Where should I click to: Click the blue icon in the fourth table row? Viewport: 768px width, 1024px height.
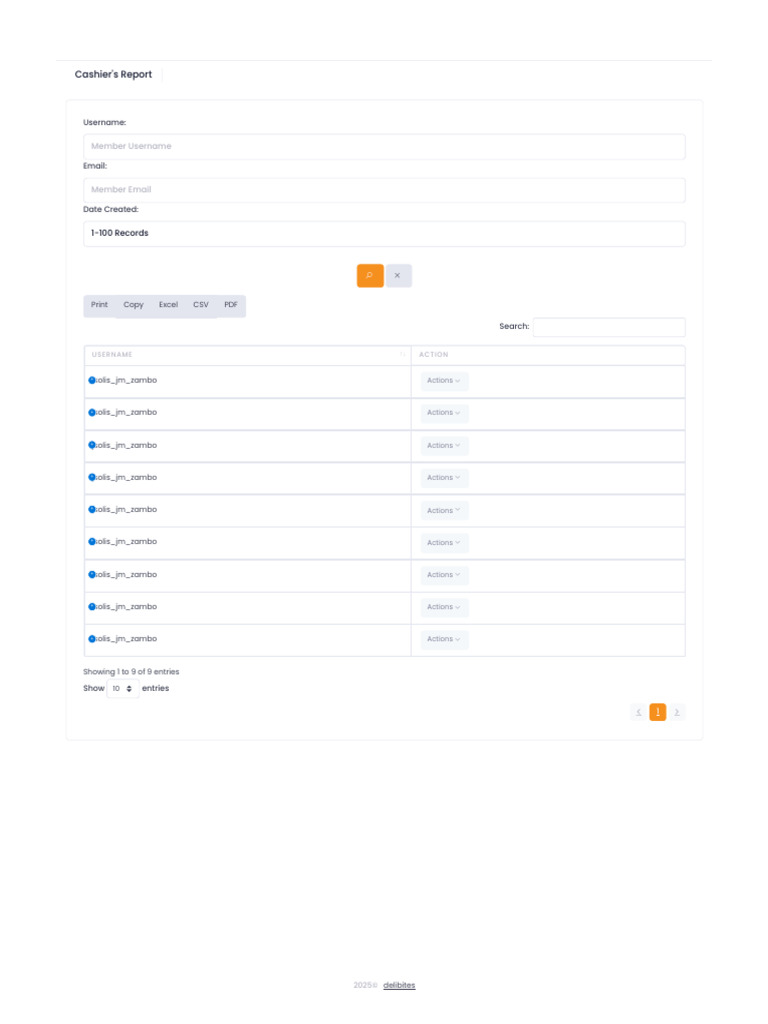[92, 477]
